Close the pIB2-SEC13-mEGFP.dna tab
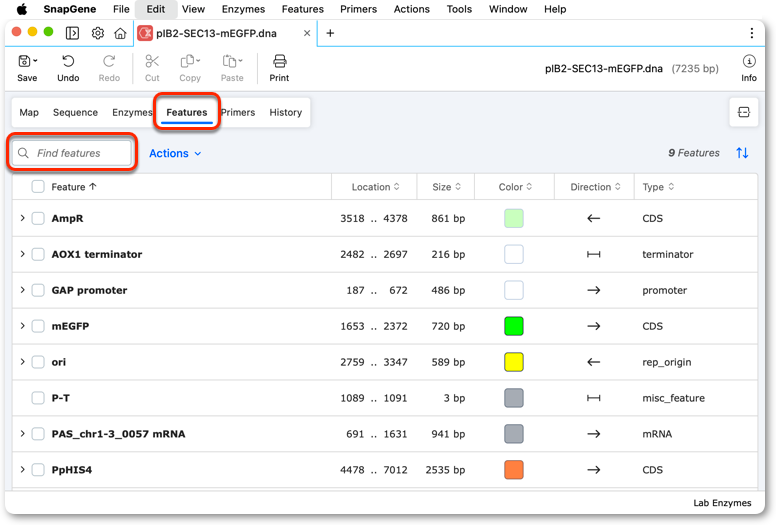 coord(307,33)
